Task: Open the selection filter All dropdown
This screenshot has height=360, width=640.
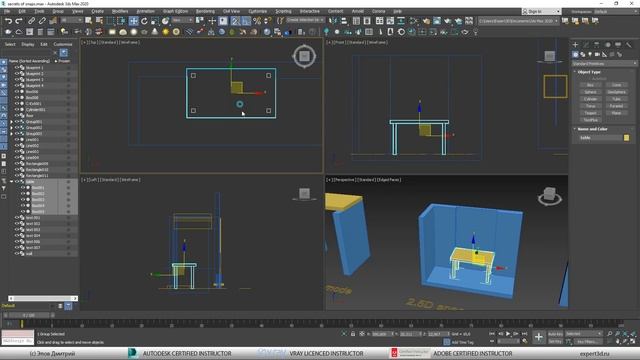Action: 71,20
